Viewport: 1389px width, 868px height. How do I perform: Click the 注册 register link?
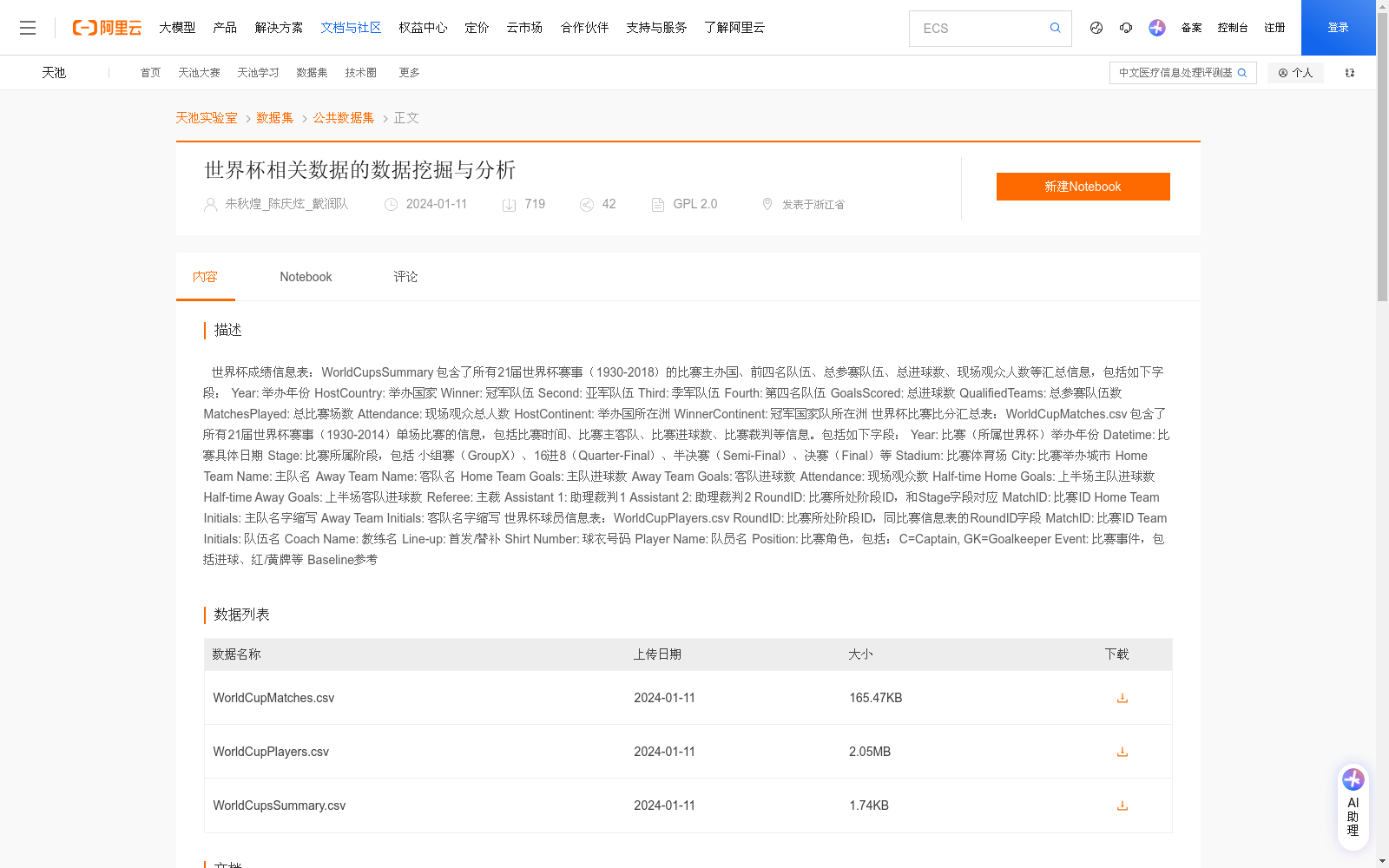[1274, 28]
